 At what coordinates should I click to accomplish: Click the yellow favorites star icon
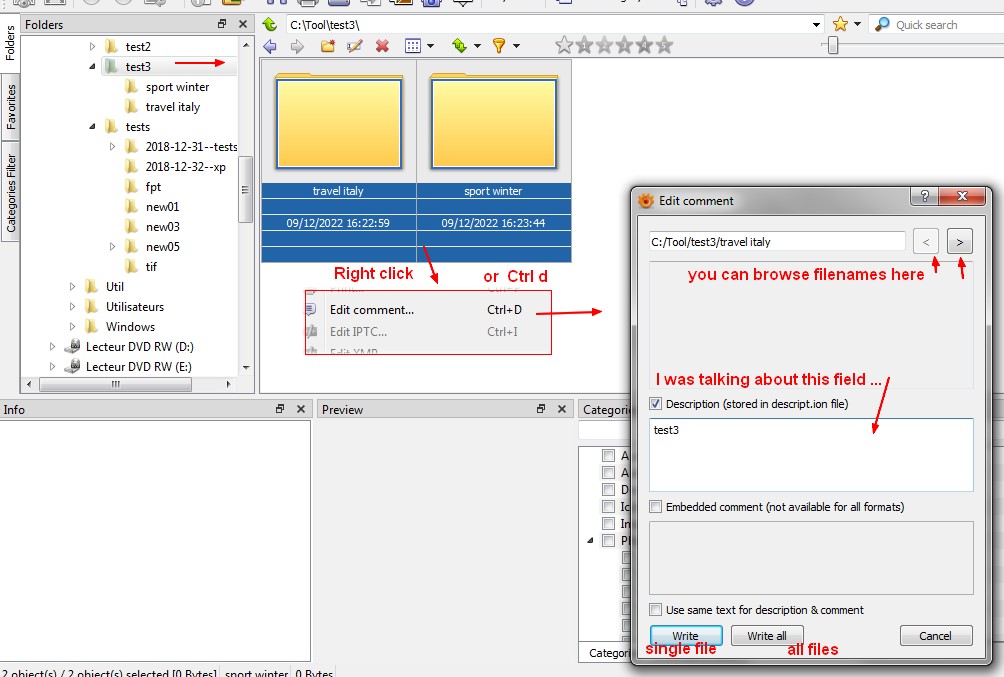840,24
